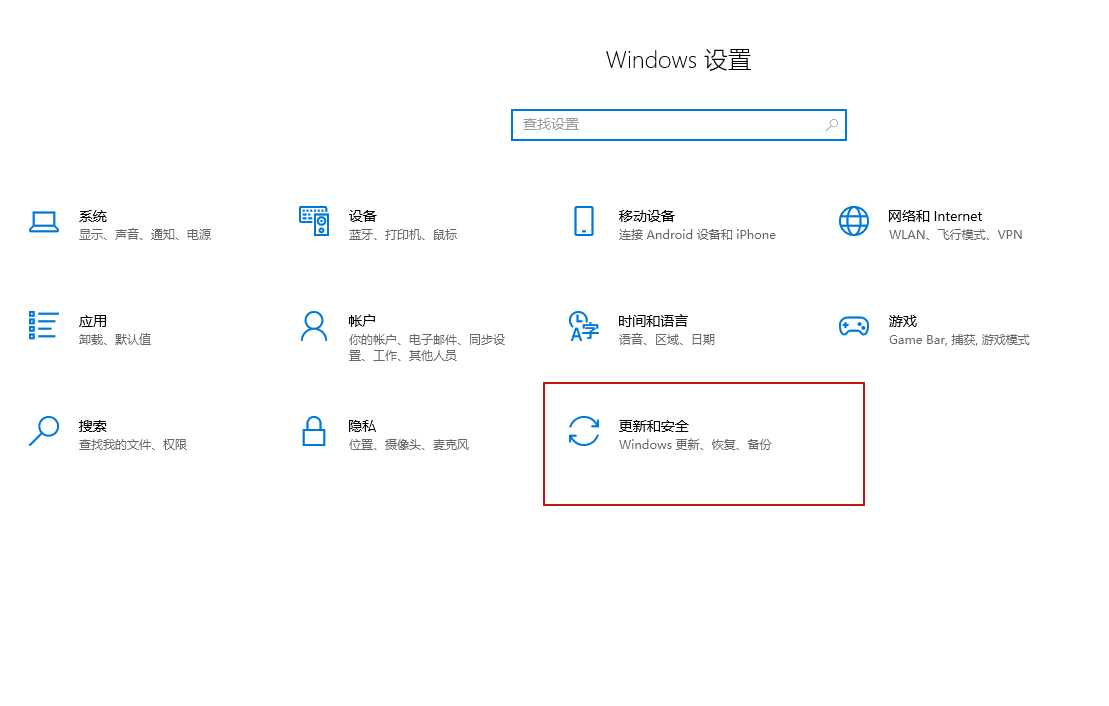The width and height of the screenshot is (1109, 706).
Task: Open the 网络和 Internet settings title
Action: coord(935,216)
